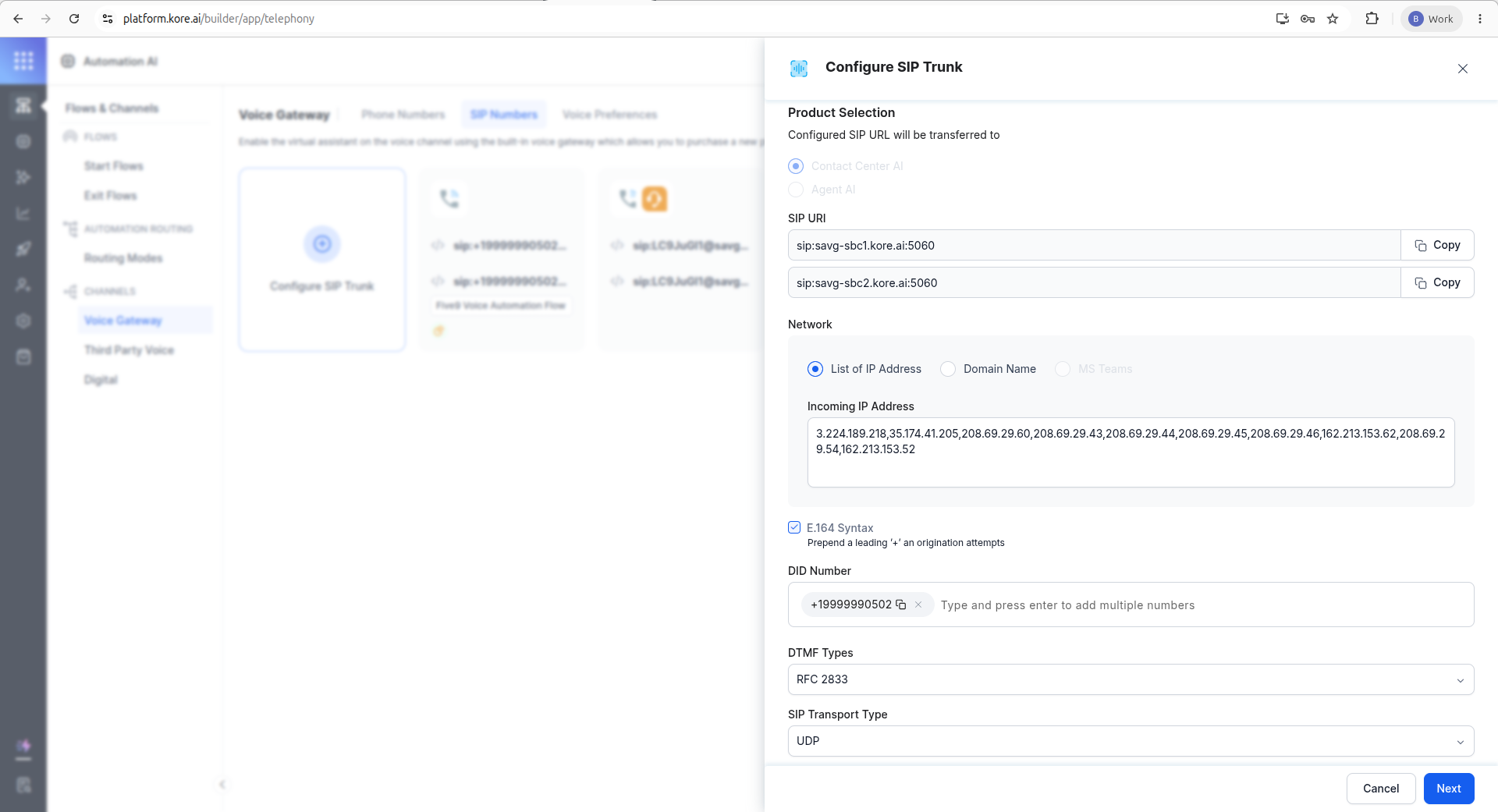
Task: Choose MS Teams network option
Action: coord(1063,369)
